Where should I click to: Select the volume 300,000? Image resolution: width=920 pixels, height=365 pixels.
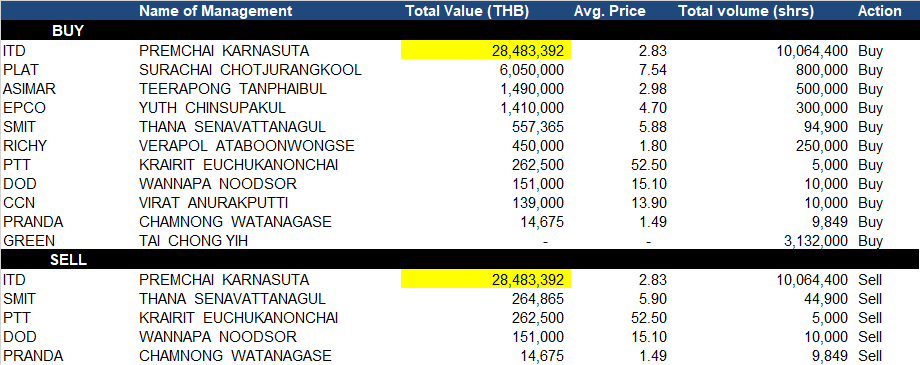click(821, 108)
